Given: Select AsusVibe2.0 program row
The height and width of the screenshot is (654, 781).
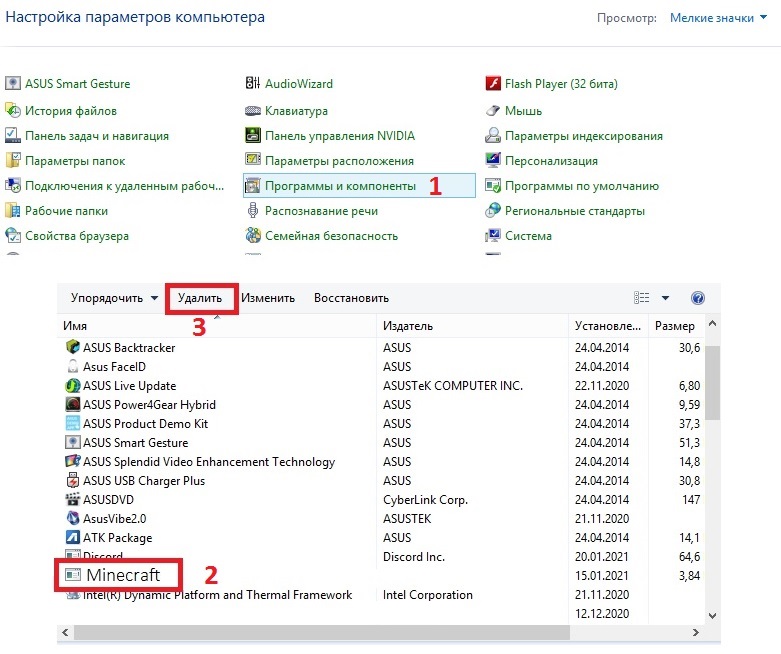Looking at the screenshot, I should pos(382,519).
